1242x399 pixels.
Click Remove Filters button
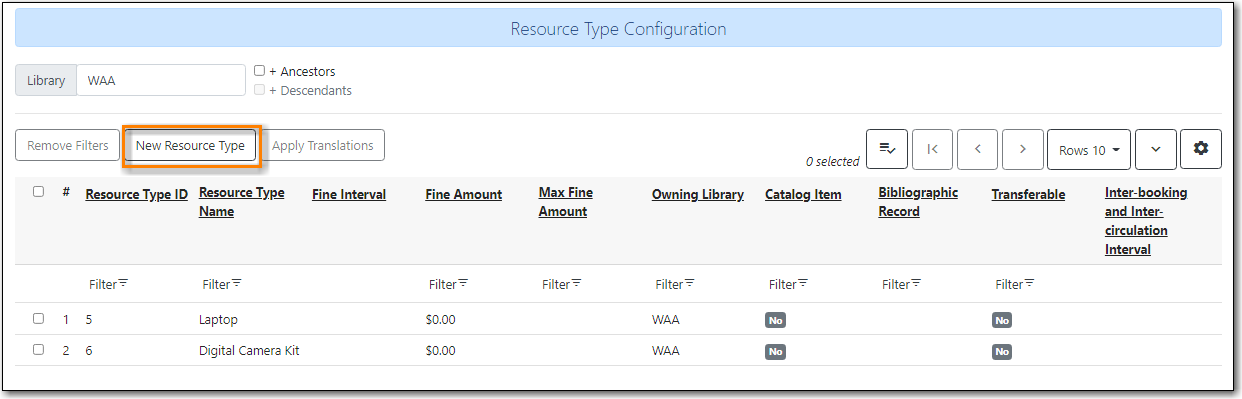pos(68,146)
